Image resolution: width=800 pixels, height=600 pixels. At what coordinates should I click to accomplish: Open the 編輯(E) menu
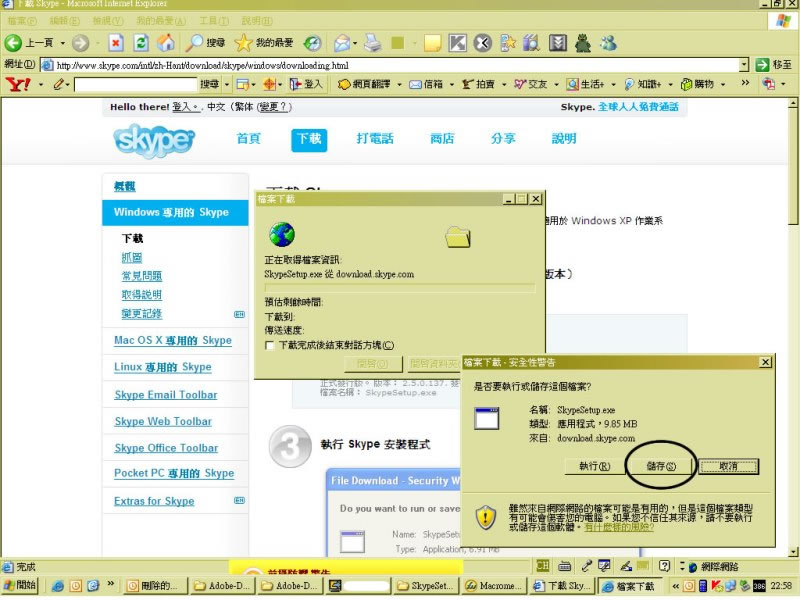point(64,21)
